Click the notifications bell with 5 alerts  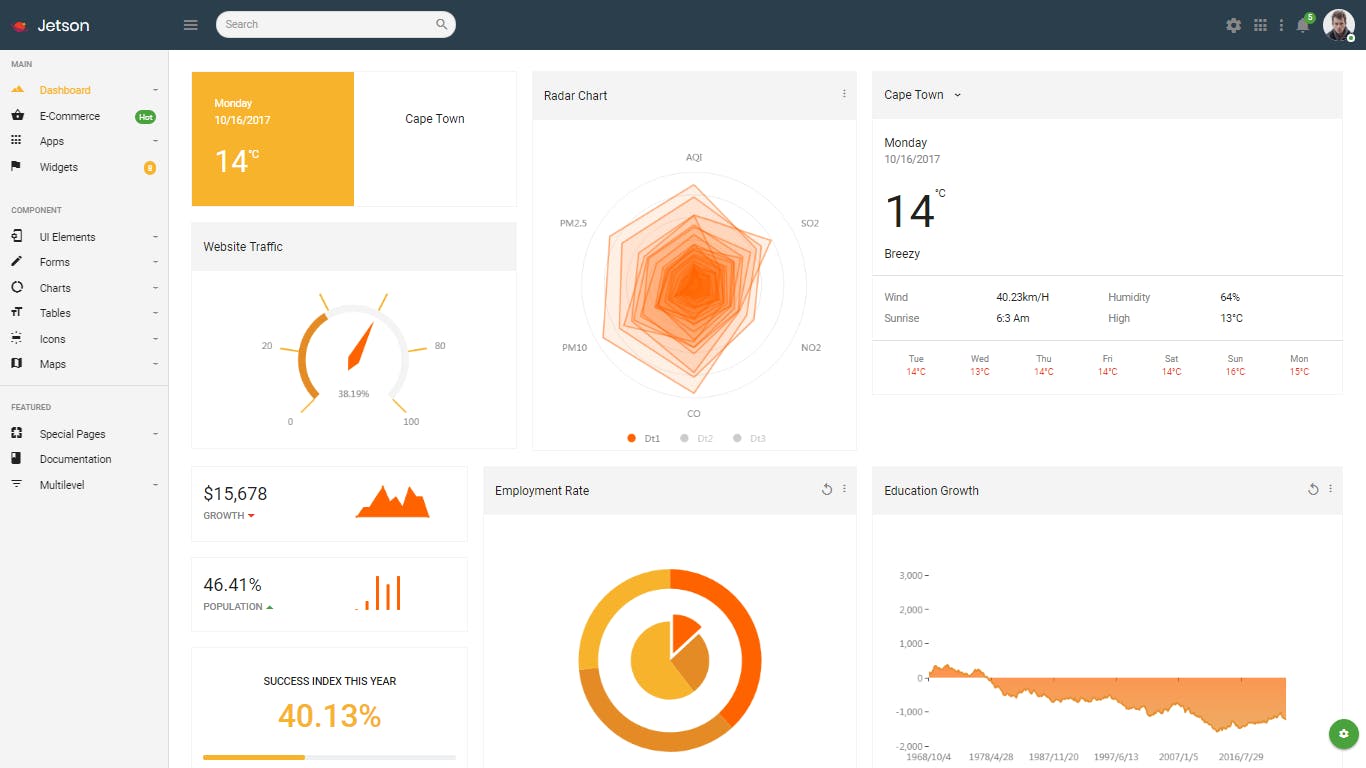tap(1303, 25)
